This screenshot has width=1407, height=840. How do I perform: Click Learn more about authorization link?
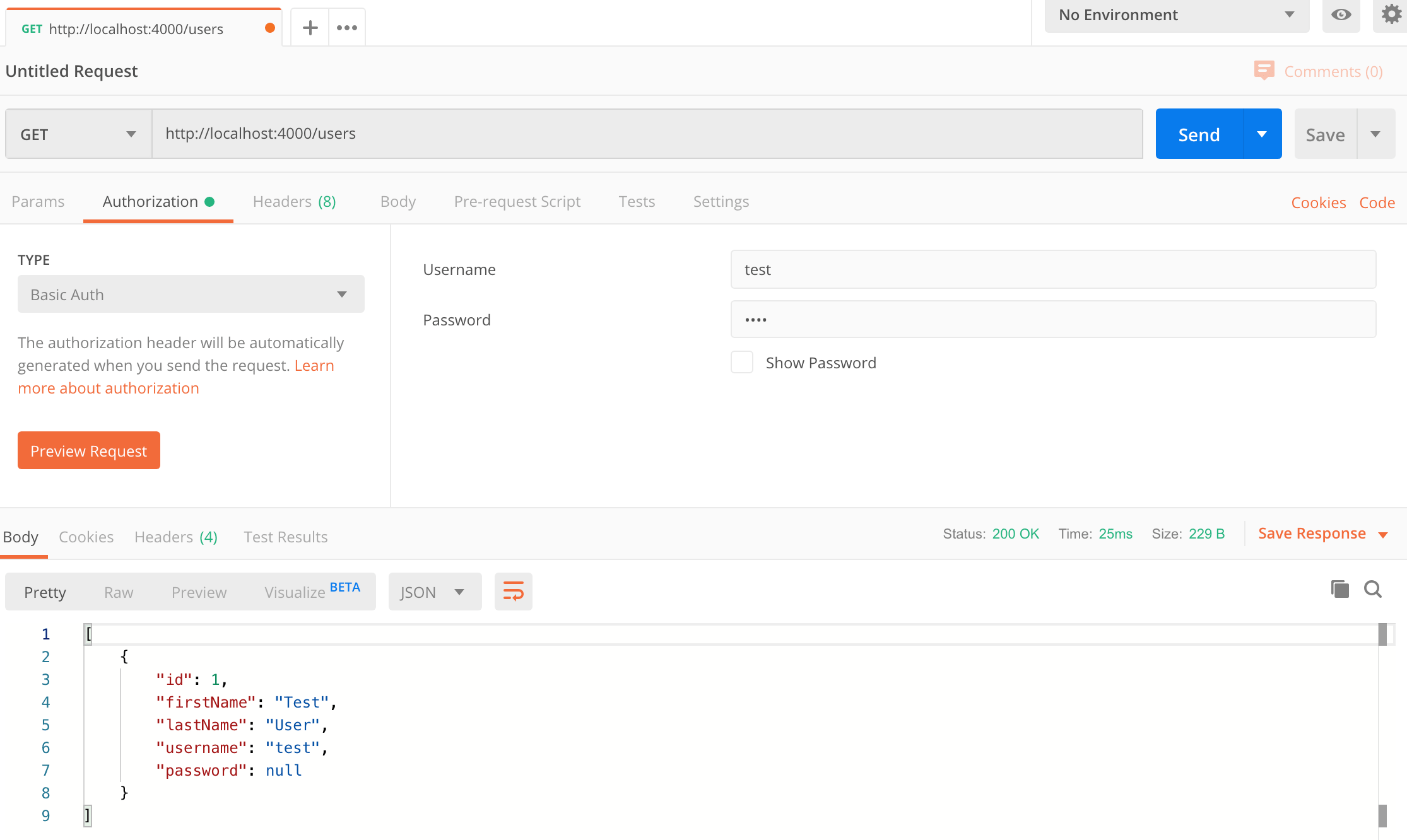tap(110, 388)
